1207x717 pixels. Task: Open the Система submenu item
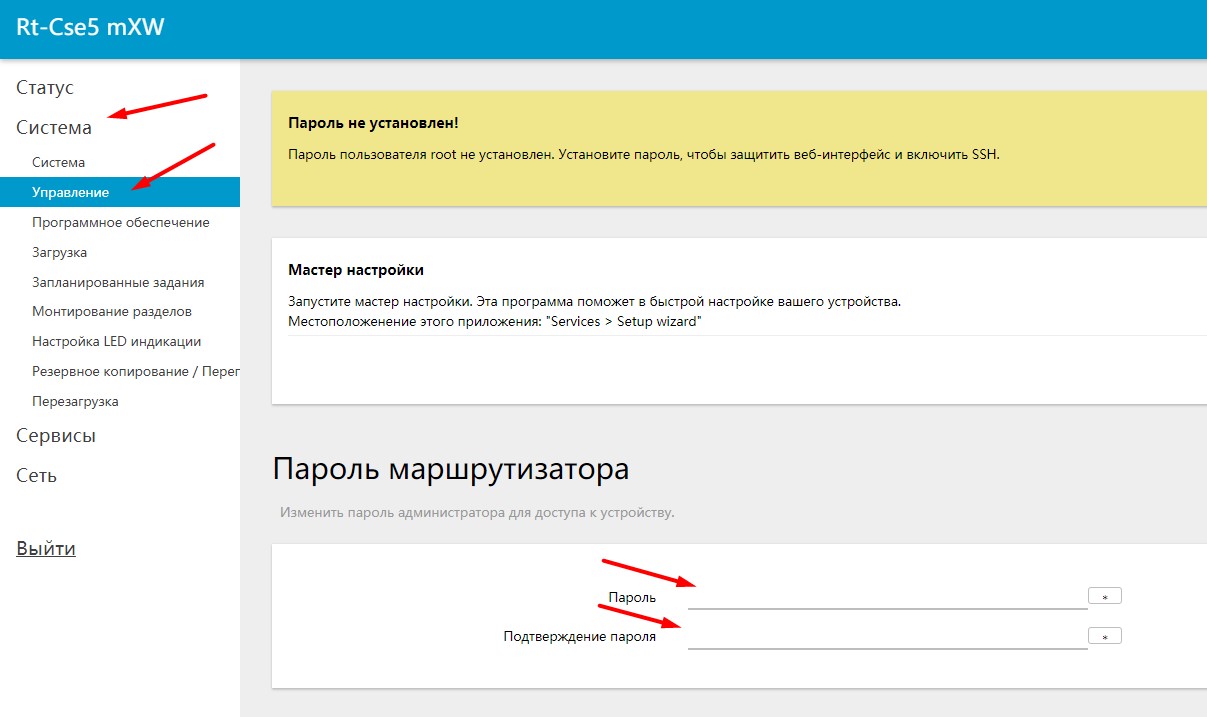tap(58, 162)
